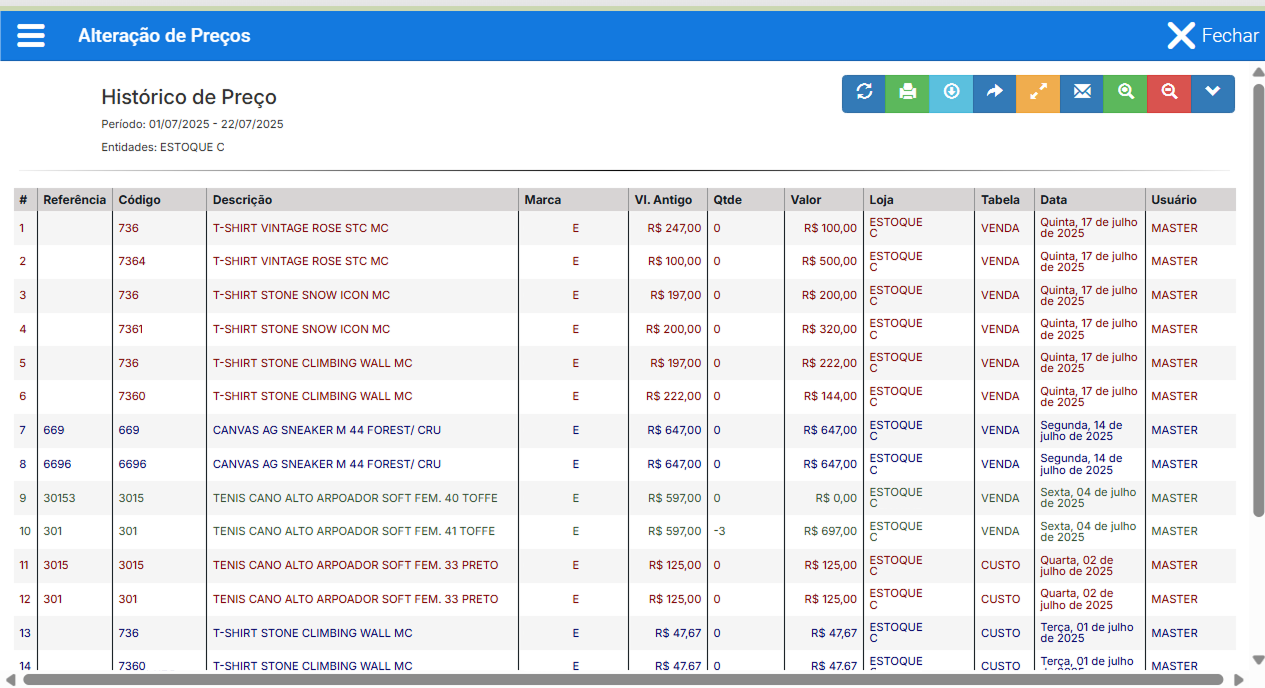Click the refresh report icon
Viewport: 1265px width, 688px height.
point(864,93)
